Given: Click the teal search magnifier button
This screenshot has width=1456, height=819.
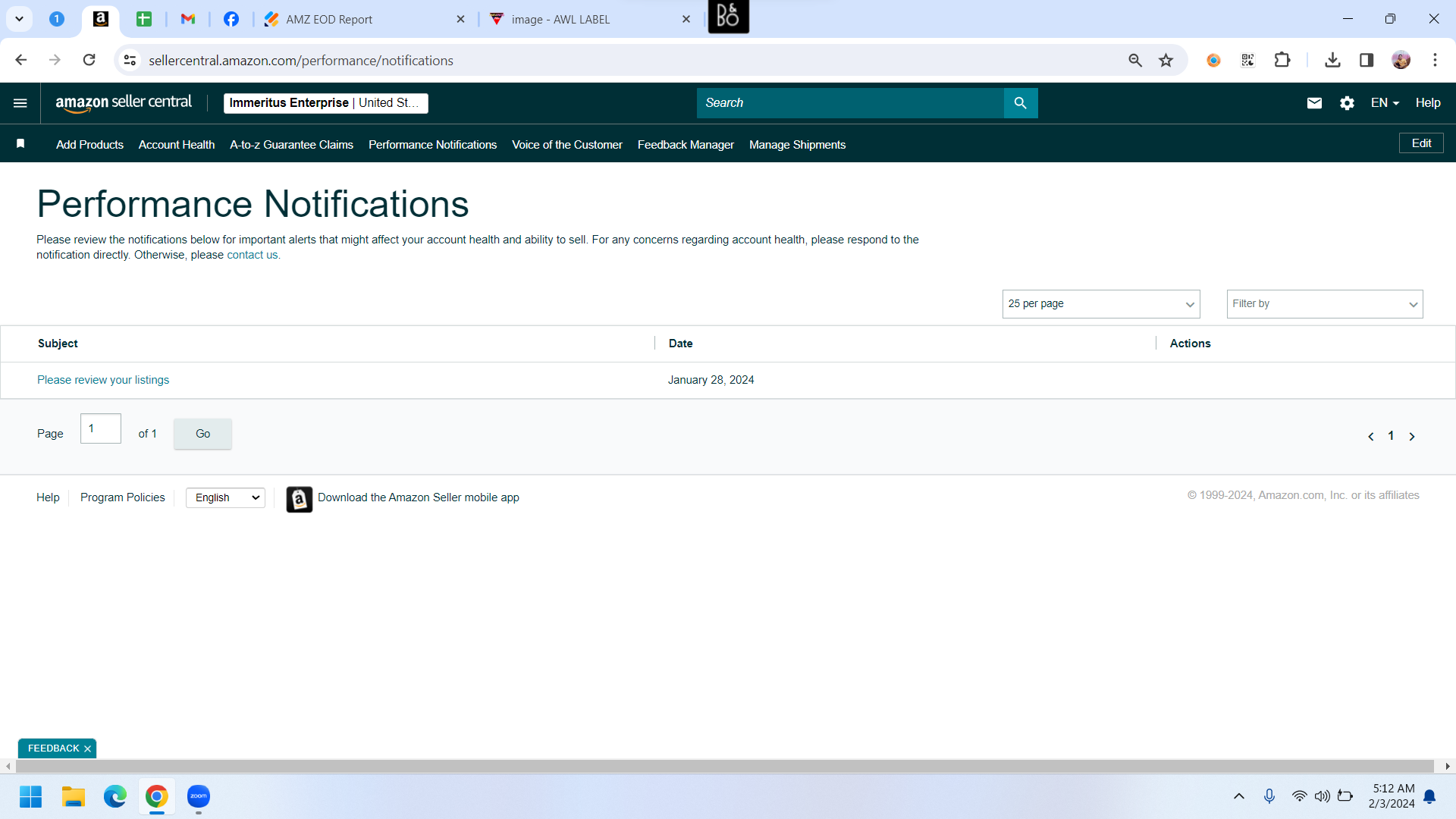Looking at the screenshot, I should point(1021,103).
